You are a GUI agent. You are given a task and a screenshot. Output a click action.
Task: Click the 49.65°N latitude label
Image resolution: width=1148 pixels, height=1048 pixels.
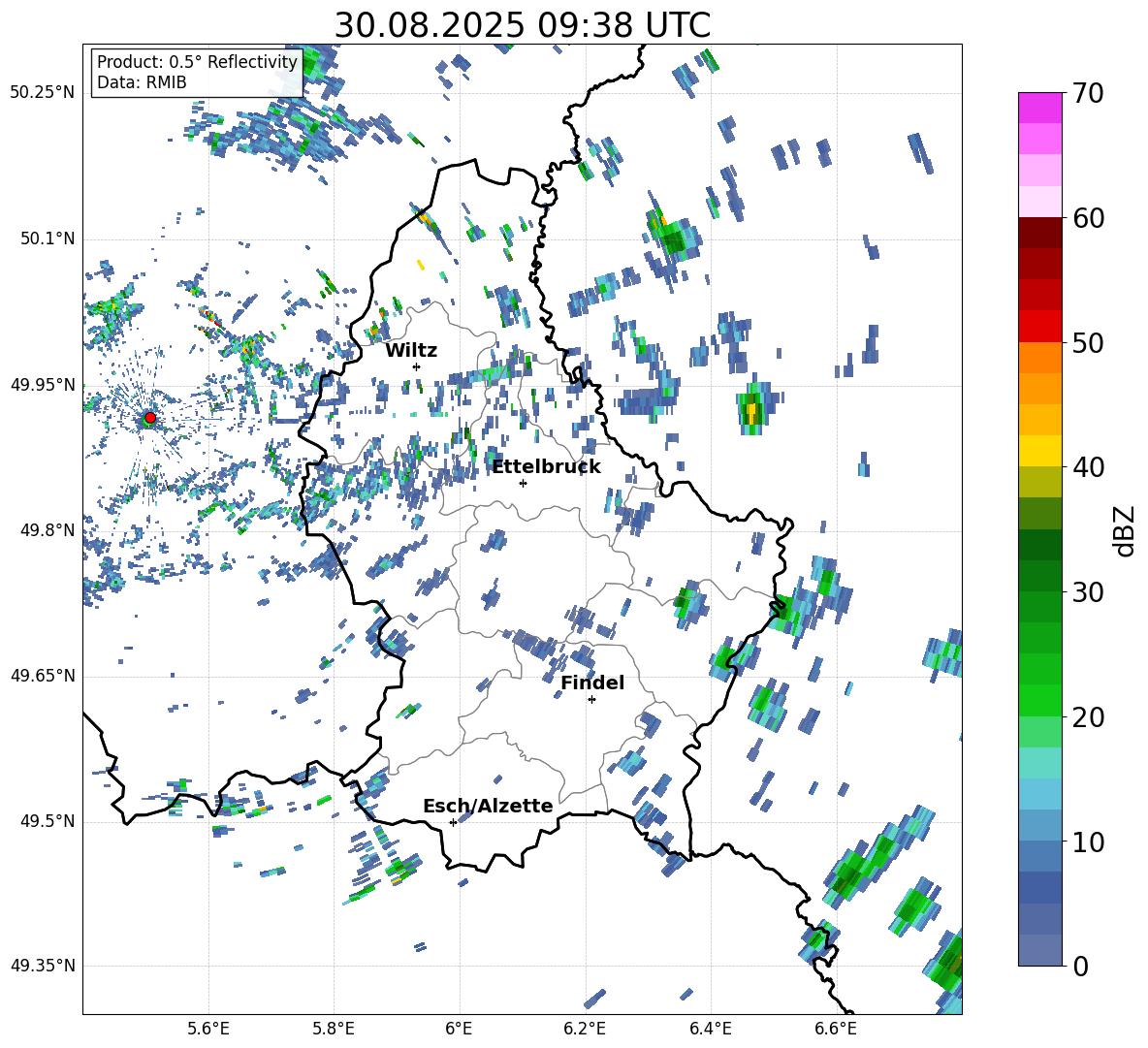(x=43, y=675)
